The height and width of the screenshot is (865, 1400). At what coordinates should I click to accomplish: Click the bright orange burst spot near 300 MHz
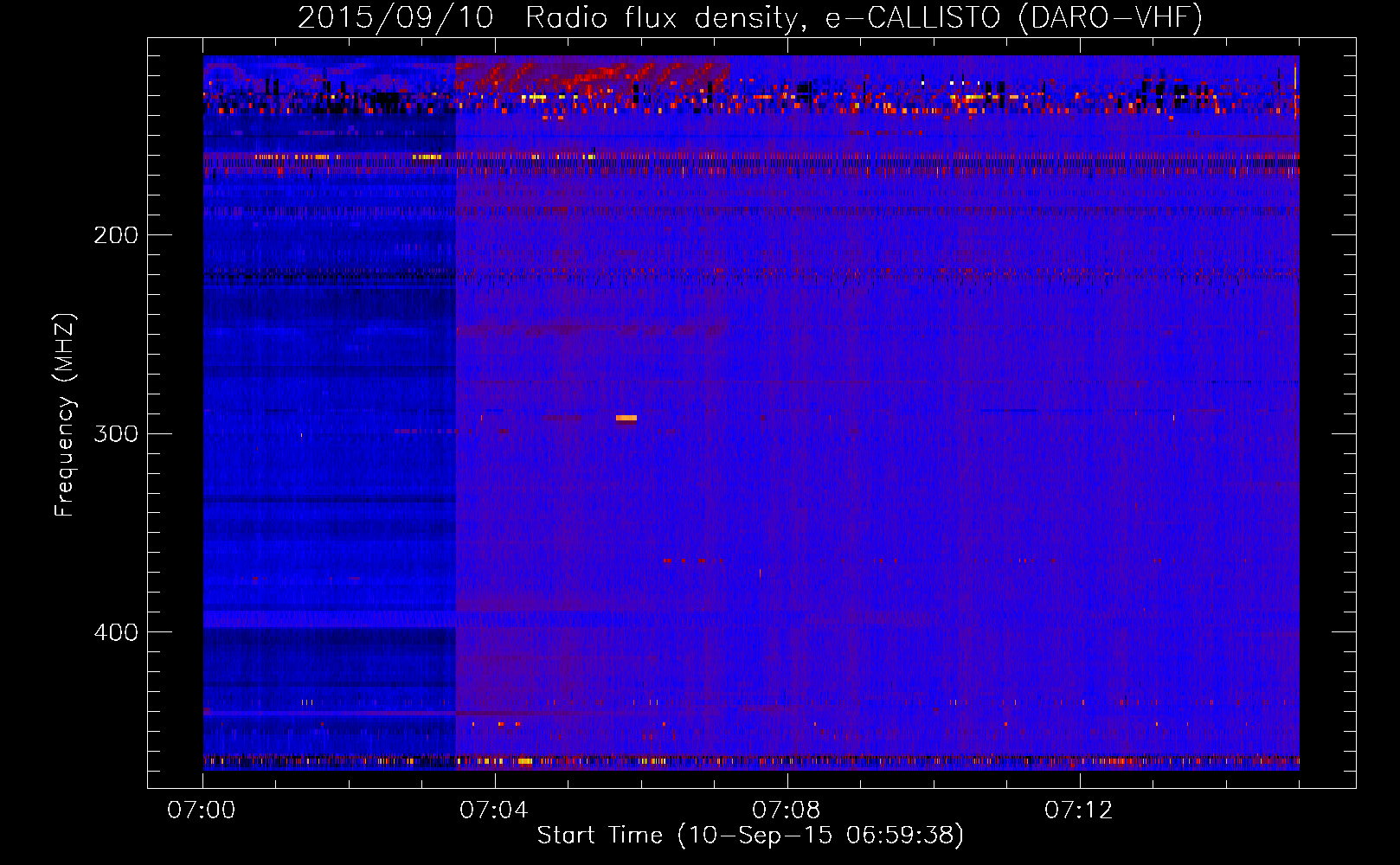(x=626, y=419)
